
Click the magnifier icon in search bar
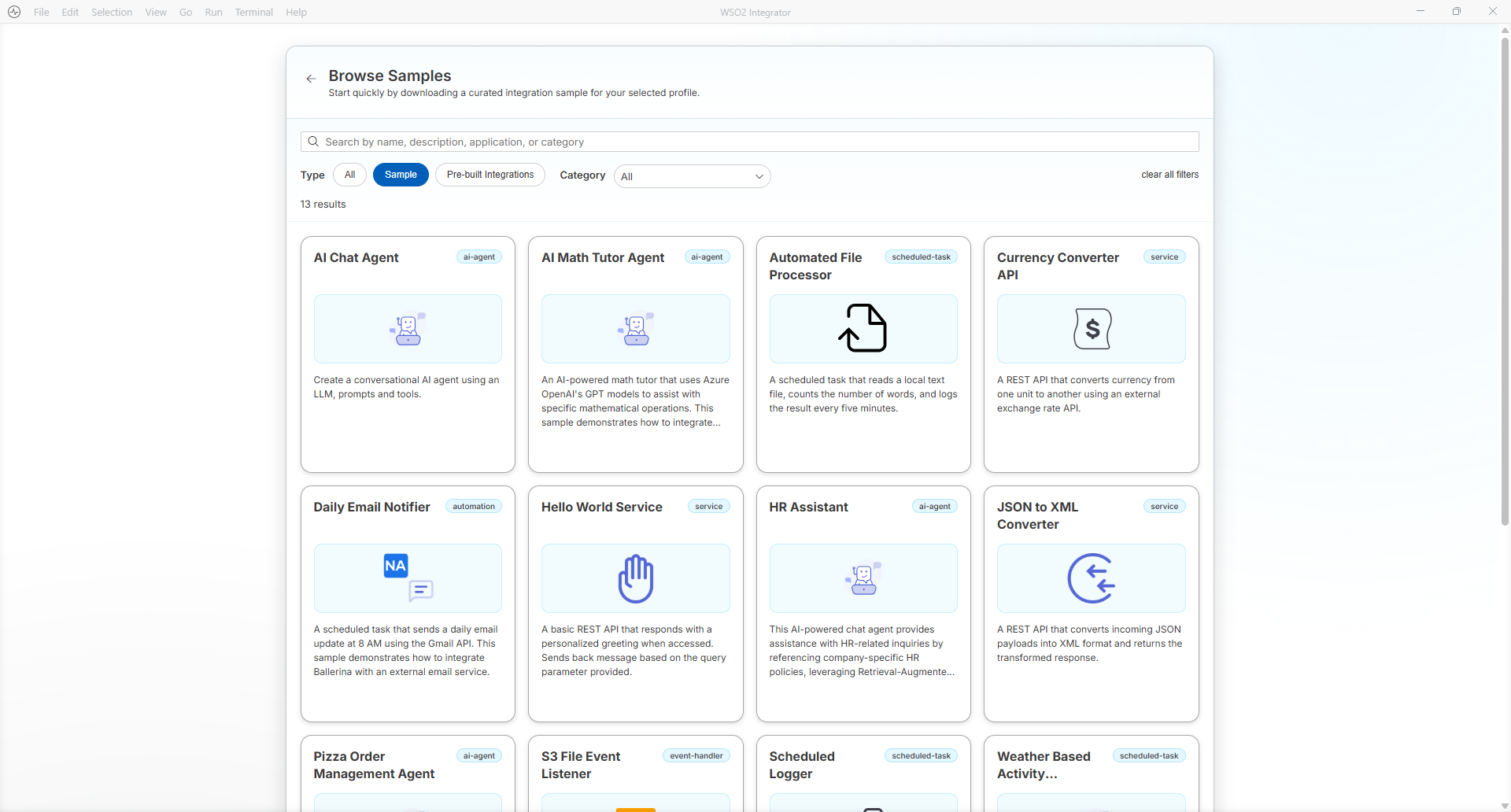(x=313, y=142)
